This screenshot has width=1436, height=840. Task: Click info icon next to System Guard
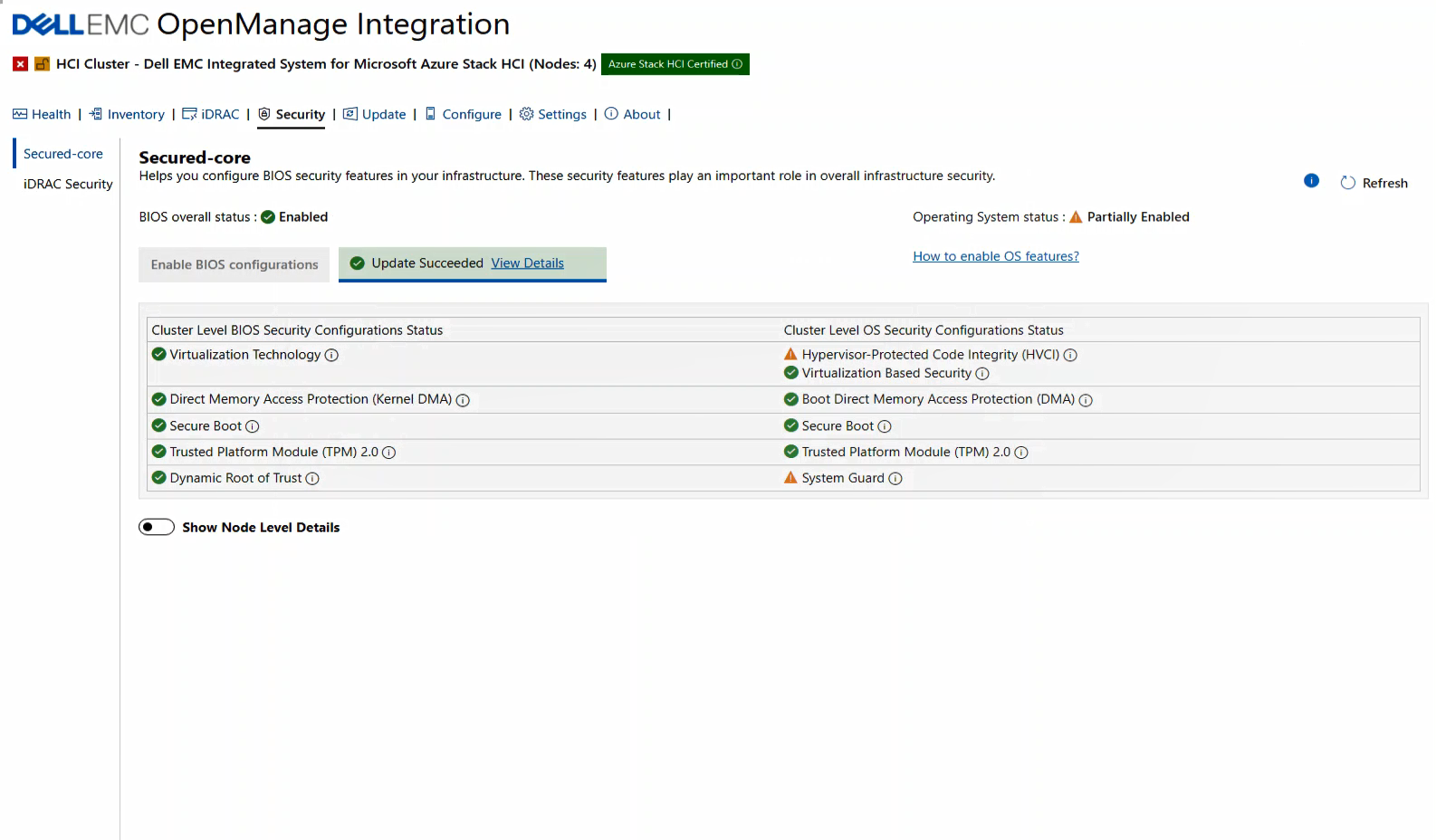895,479
